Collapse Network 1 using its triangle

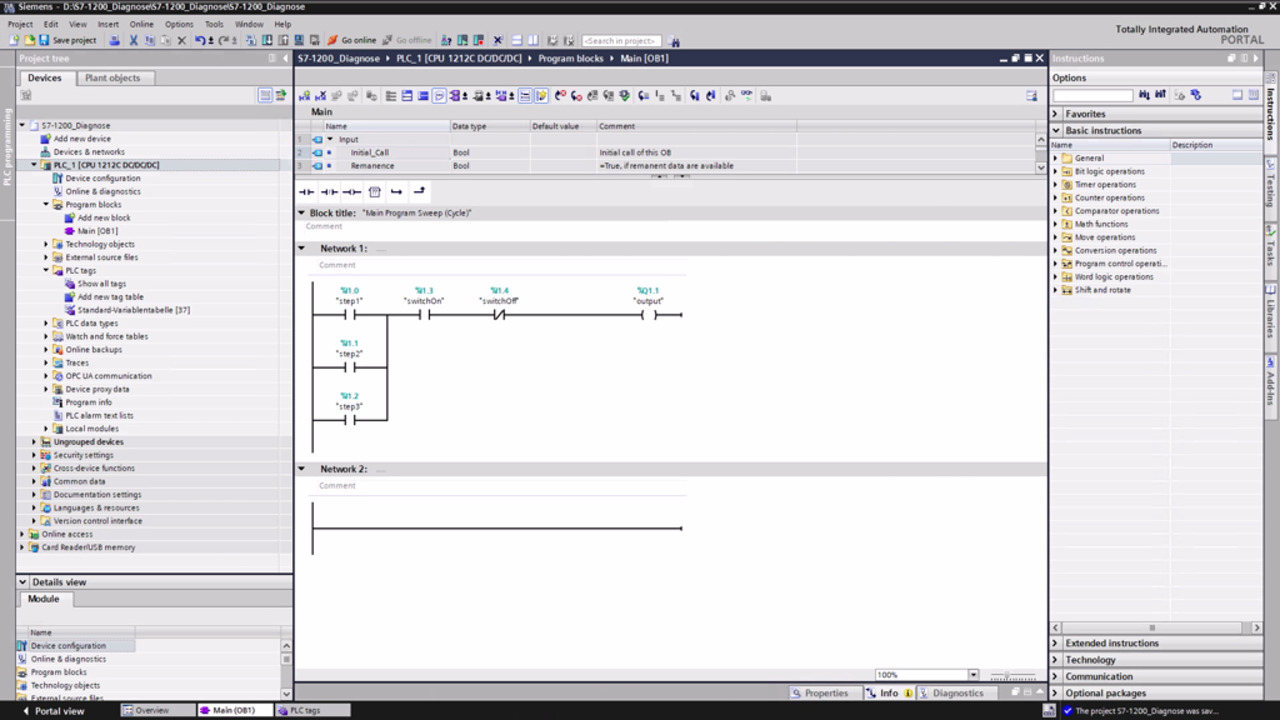(x=302, y=248)
